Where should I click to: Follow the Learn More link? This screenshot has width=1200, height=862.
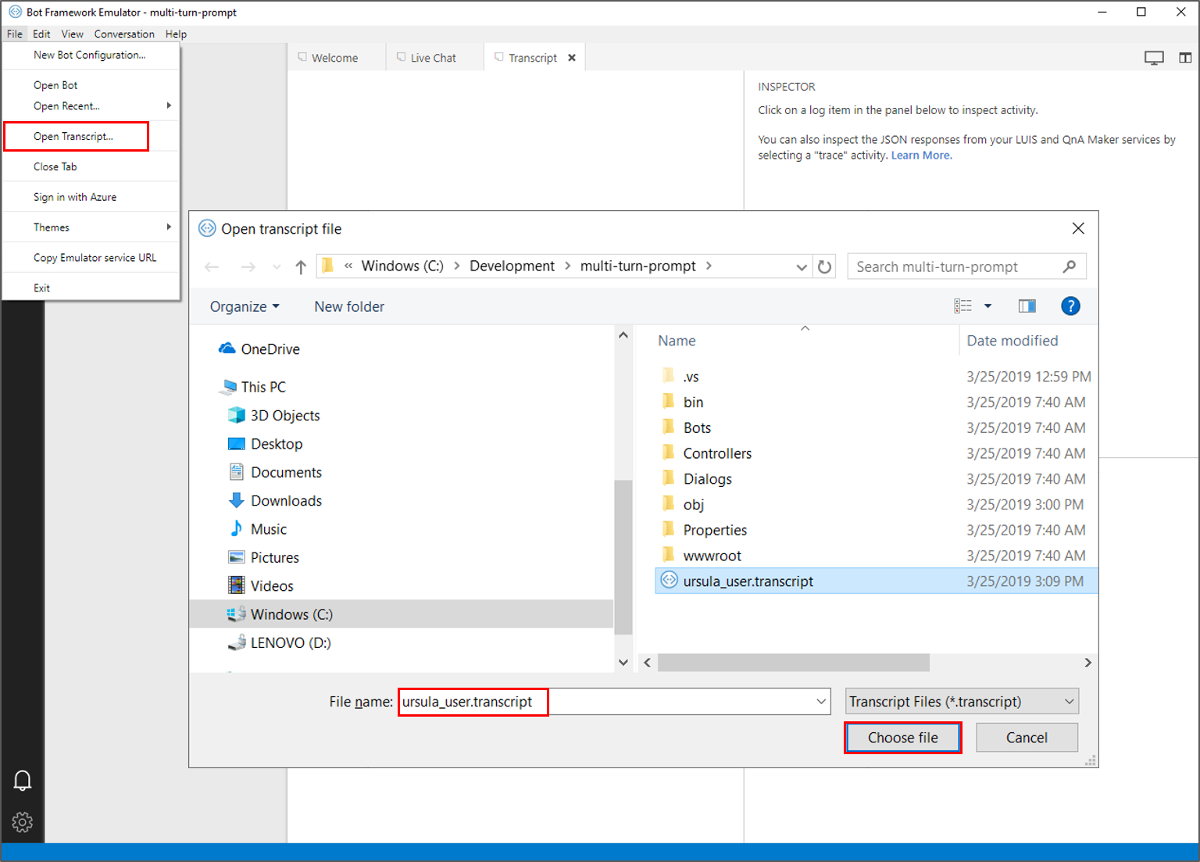tap(921, 155)
